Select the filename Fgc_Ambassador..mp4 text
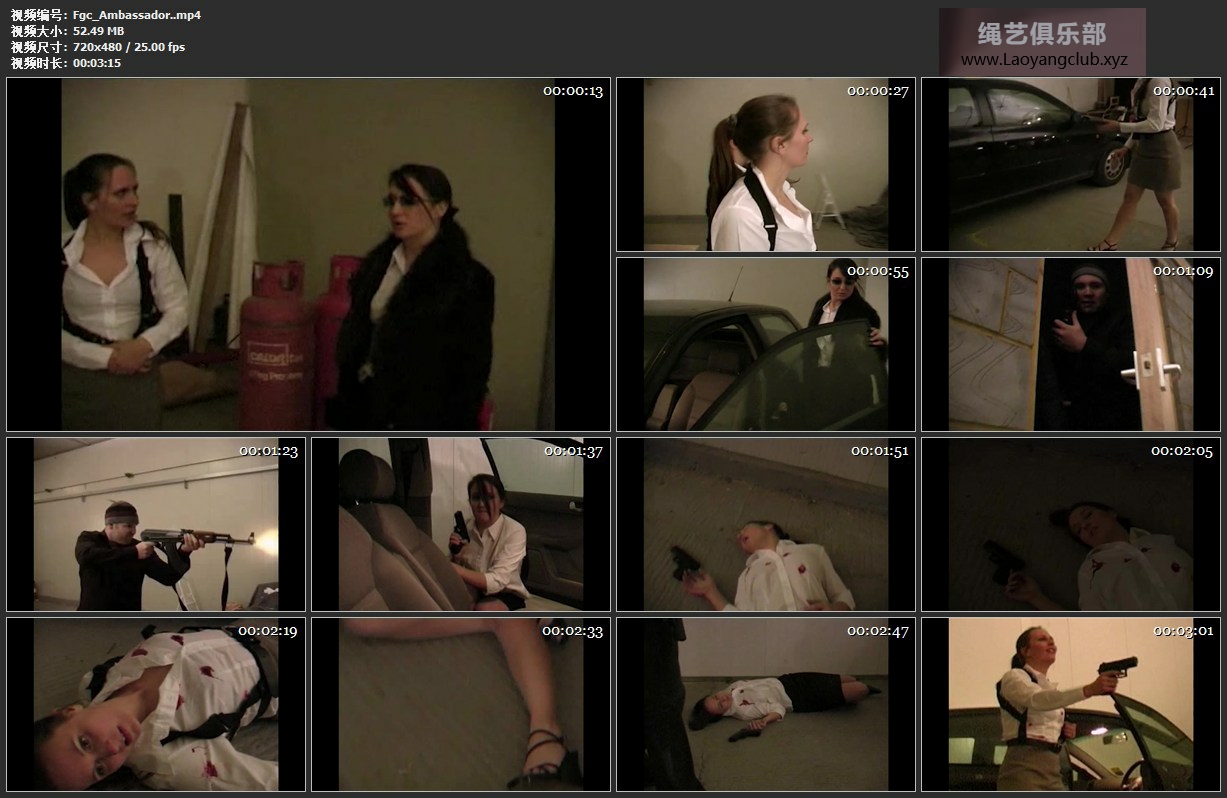Screen dimensions: 1227x798 pyautogui.click(x=136, y=15)
